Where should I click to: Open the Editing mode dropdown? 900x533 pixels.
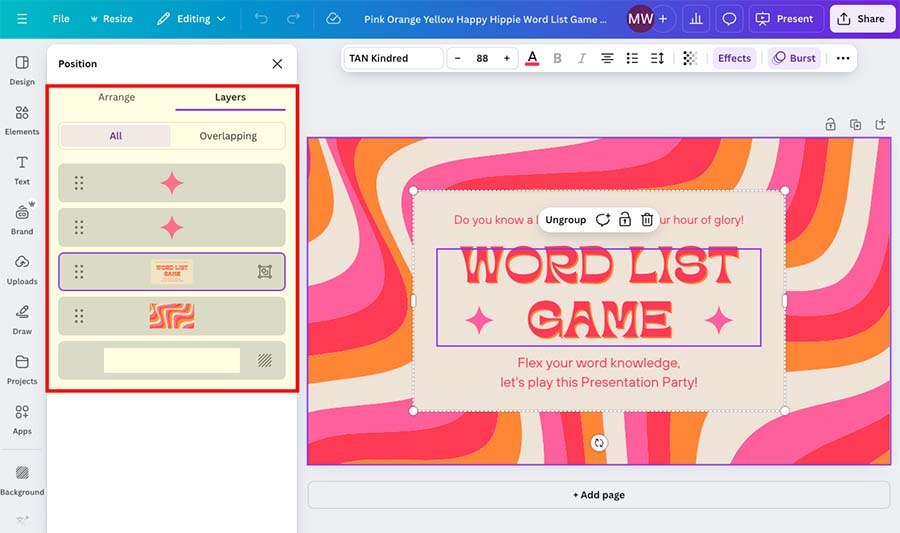[191, 19]
